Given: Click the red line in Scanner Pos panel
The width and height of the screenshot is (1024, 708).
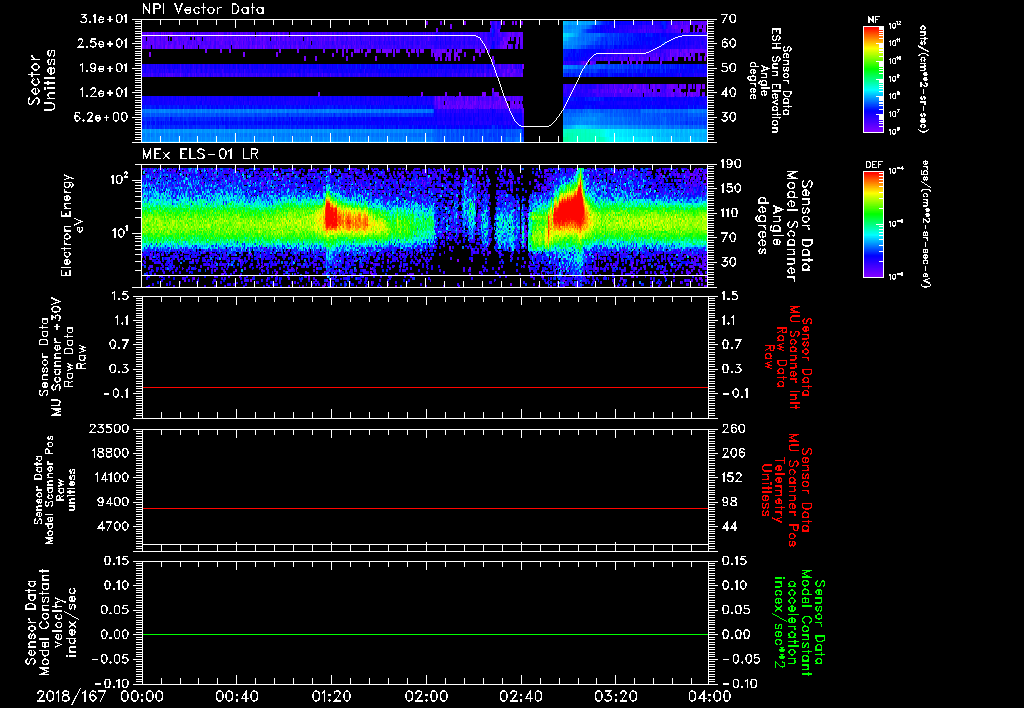Looking at the screenshot, I should click(425, 508).
